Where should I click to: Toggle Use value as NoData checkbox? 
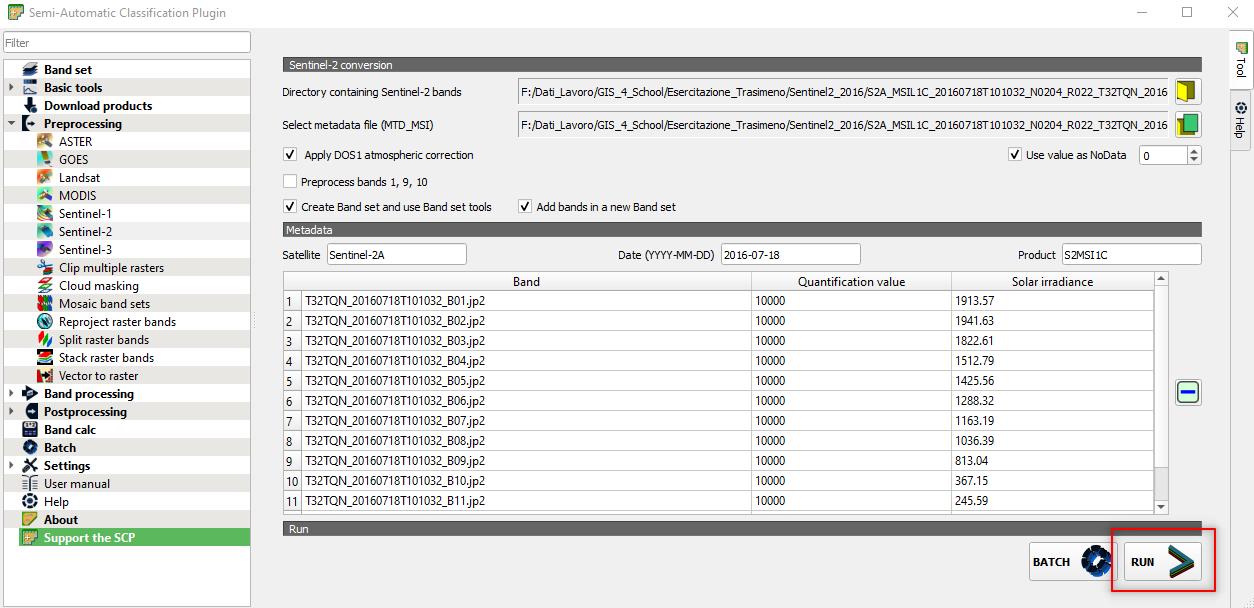pos(1015,155)
